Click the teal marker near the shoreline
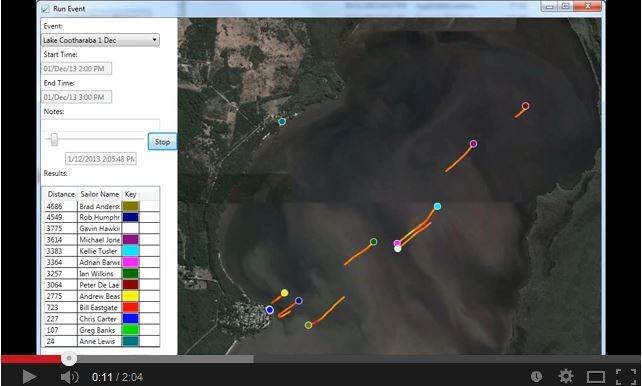The height and width of the screenshot is (386, 642). pyautogui.click(x=282, y=122)
